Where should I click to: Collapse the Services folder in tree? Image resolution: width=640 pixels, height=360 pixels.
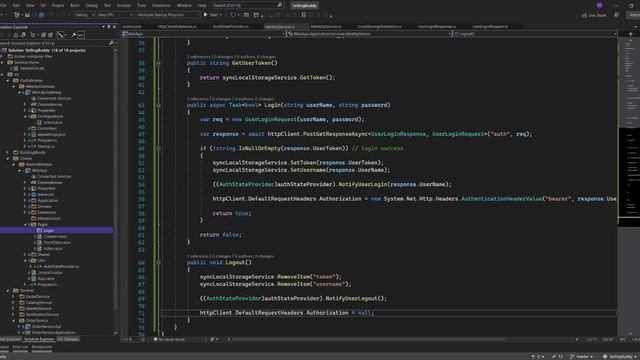pos(8,291)
